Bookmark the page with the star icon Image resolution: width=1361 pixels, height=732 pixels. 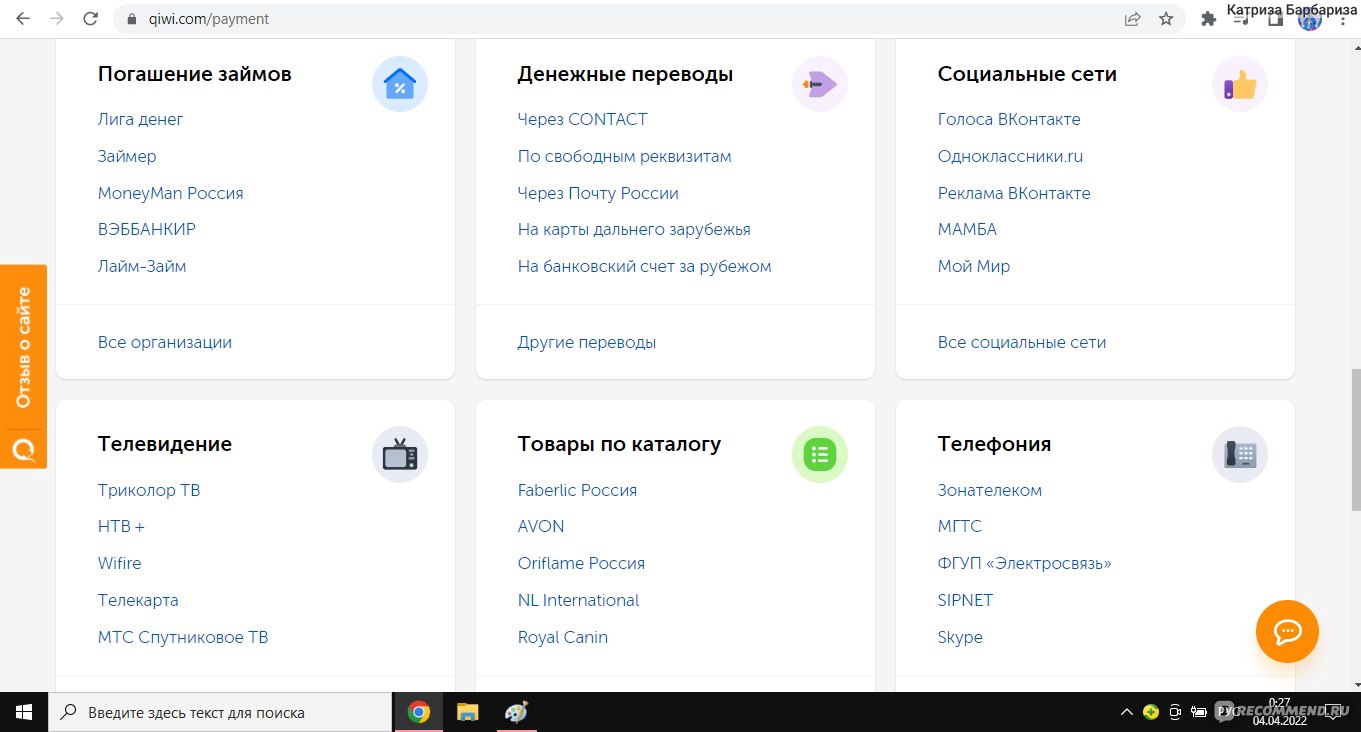1166,19
